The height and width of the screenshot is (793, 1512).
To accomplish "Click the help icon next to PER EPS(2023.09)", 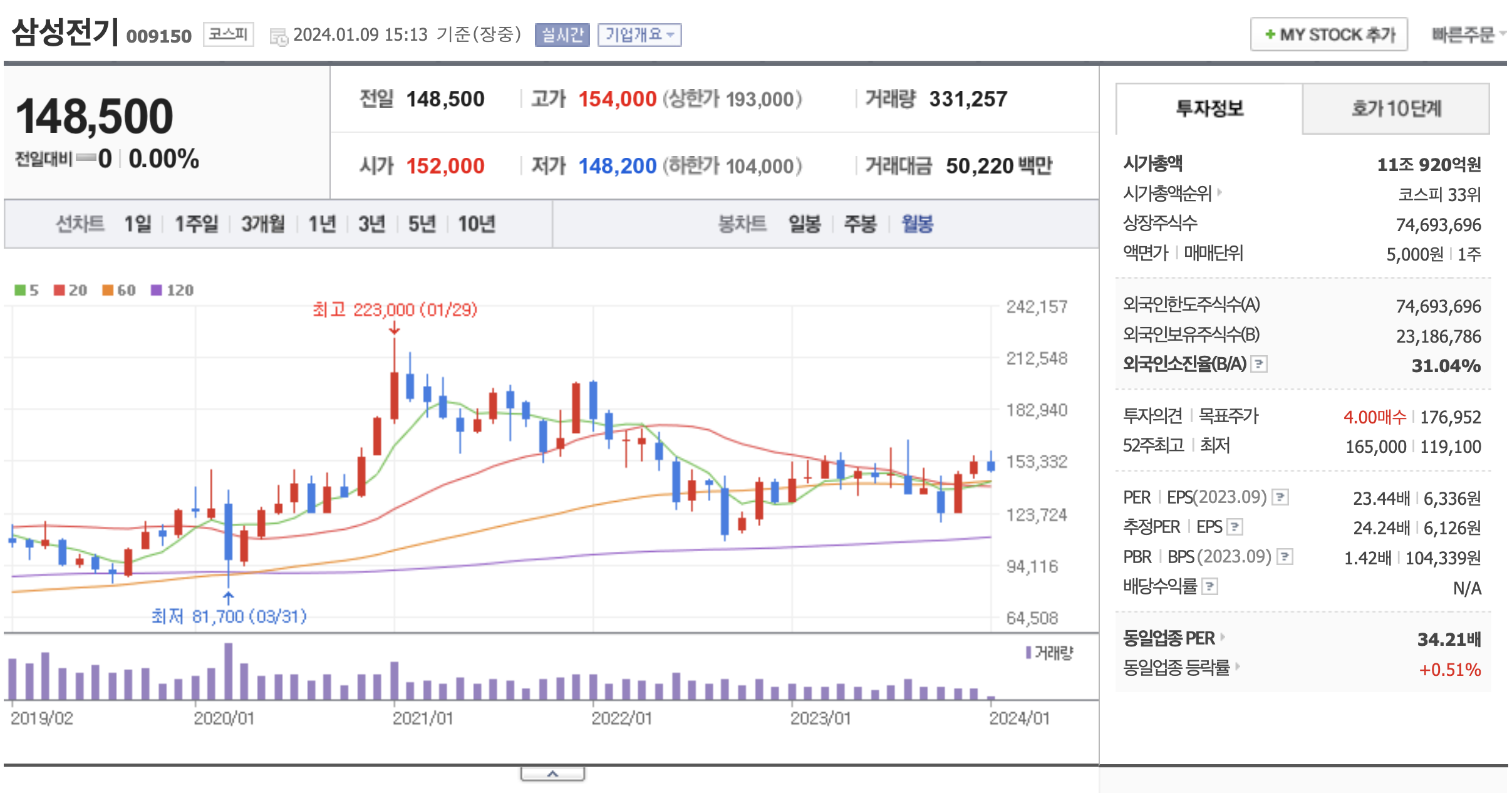I will 1280,497.
